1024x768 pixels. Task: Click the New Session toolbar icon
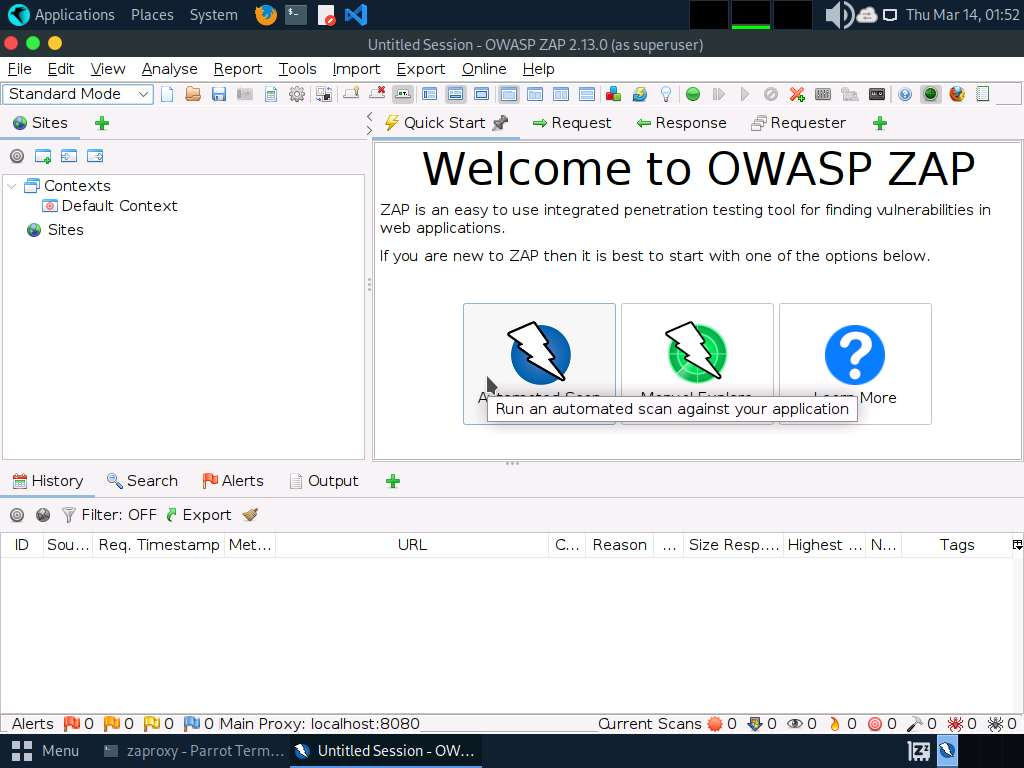pyautogui.click(x=167, y=94)
